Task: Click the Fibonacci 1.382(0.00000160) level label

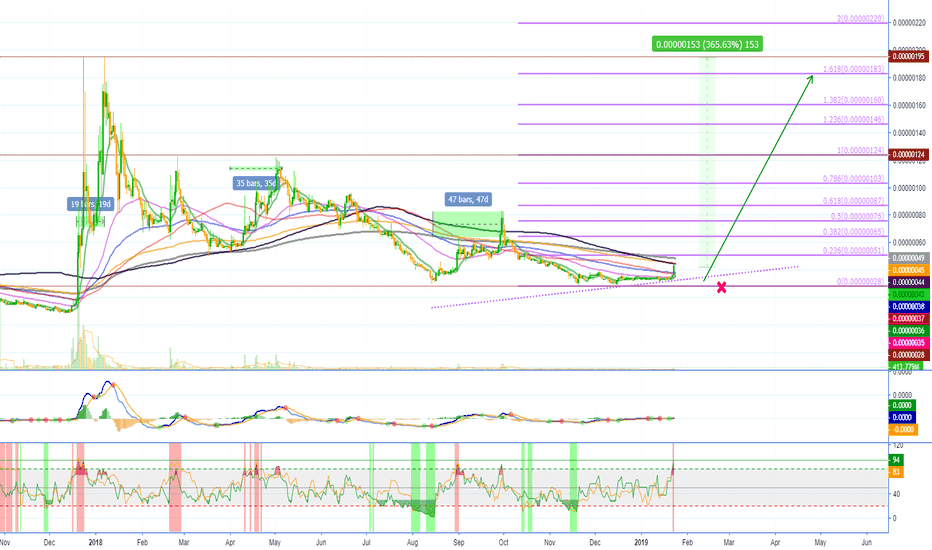Action: coord(854,100)
